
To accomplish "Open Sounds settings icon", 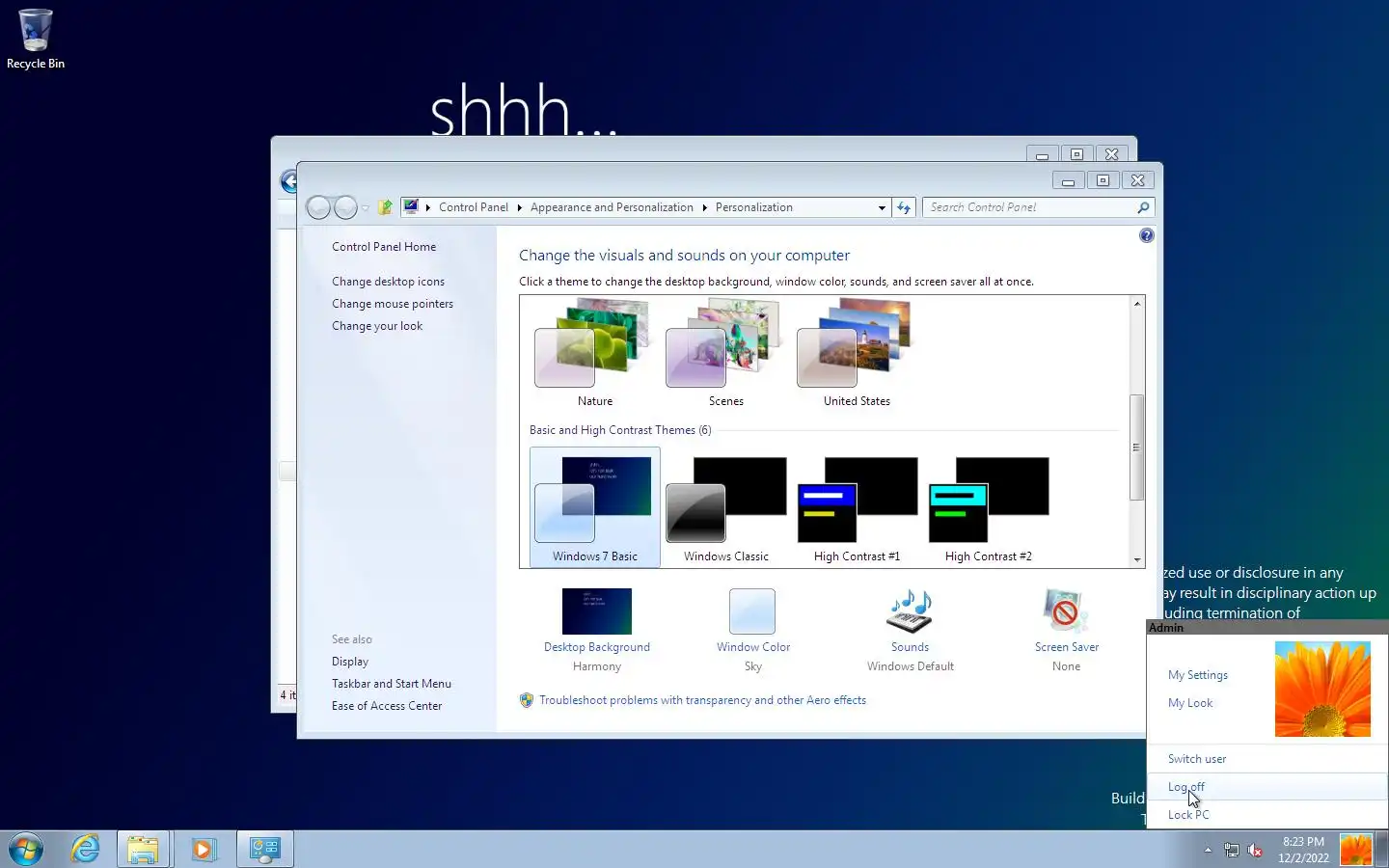I will tap(910, 611).
